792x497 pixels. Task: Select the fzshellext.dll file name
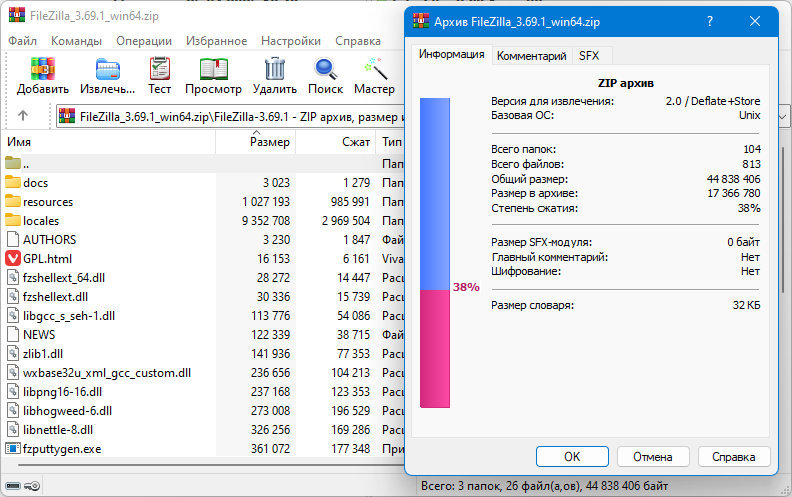[x=55, y=296]
